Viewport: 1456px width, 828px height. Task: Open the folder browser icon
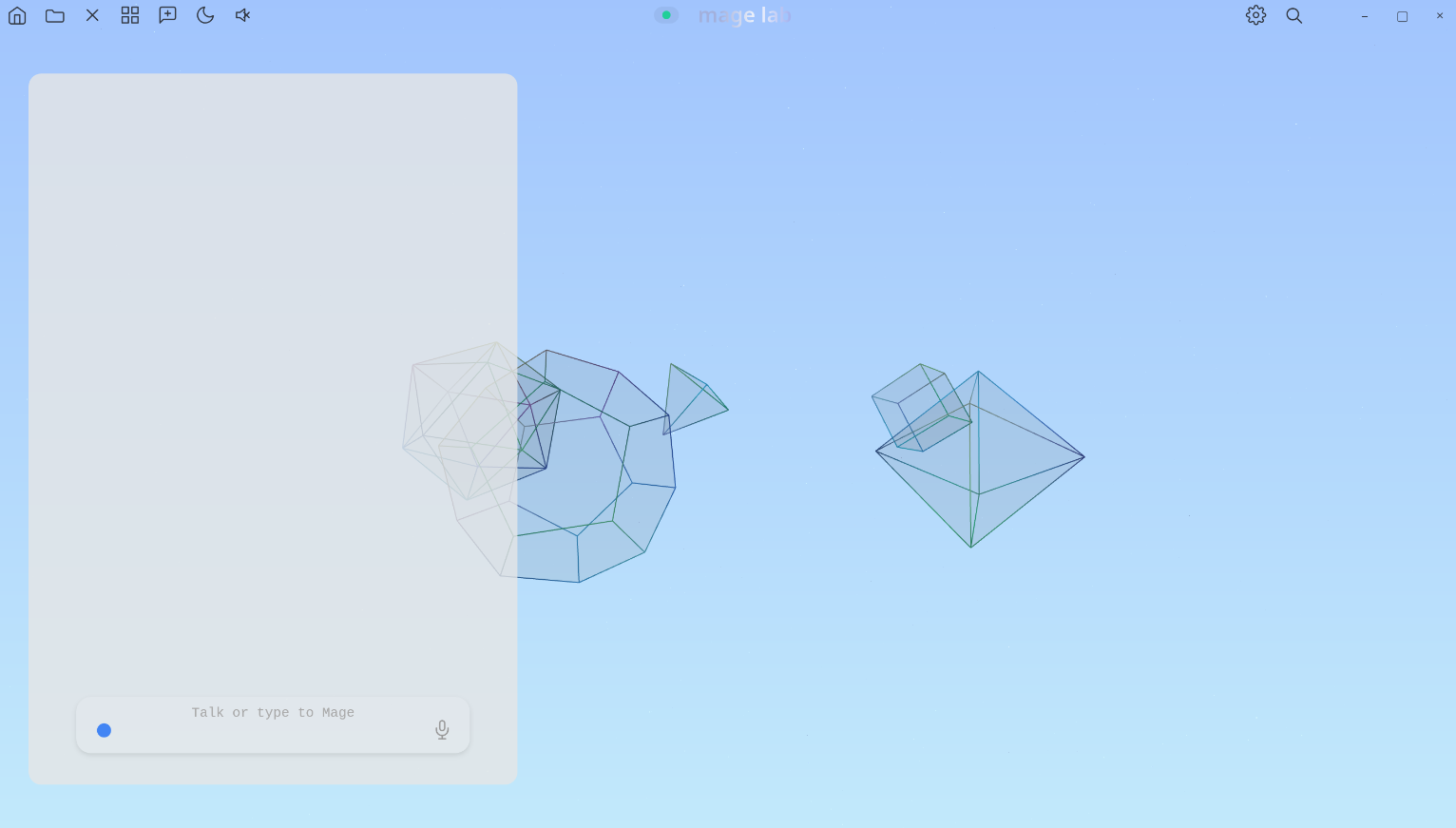[55, 15]
